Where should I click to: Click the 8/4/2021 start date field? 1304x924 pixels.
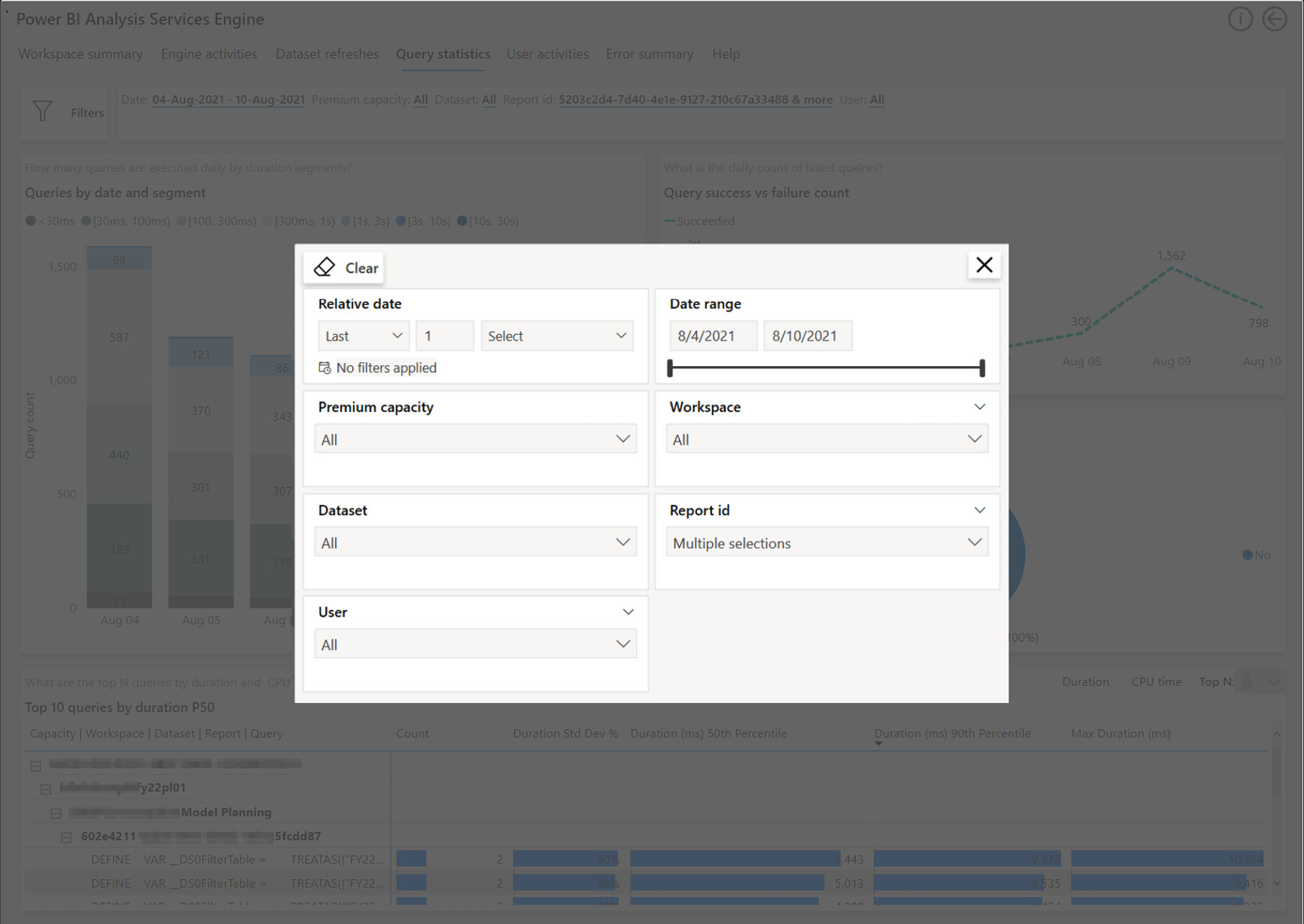click(x=712, y=335)
